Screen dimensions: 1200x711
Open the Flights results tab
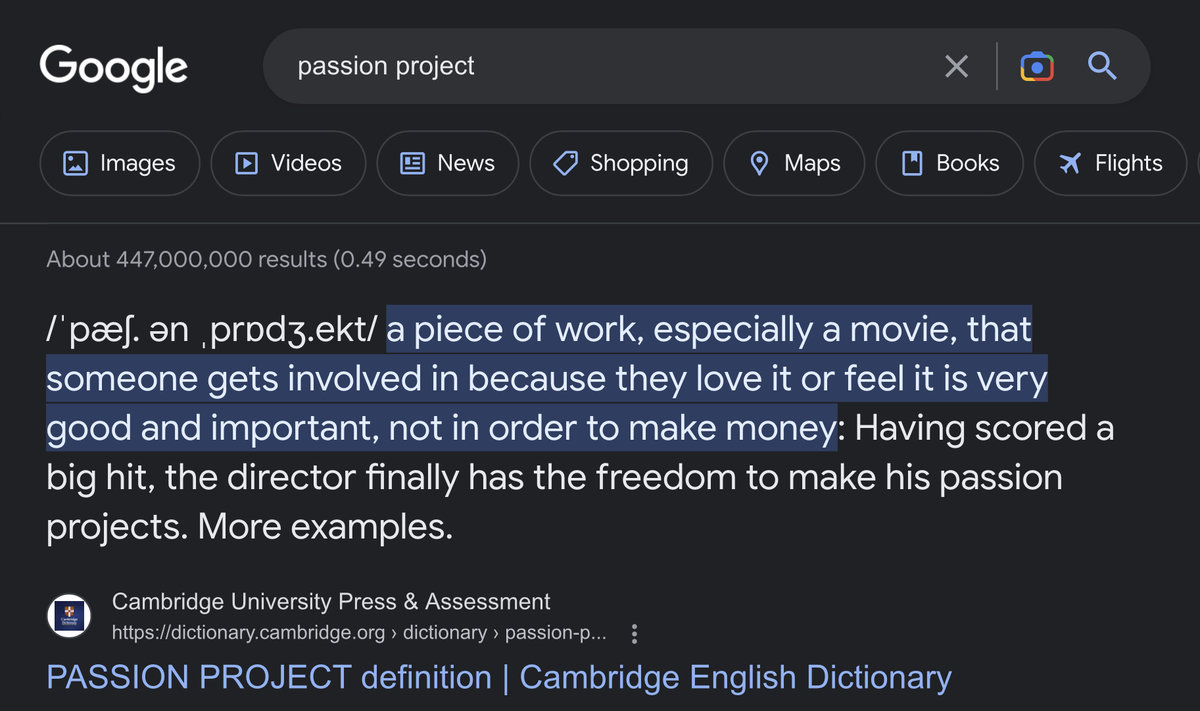(1111, 163)
